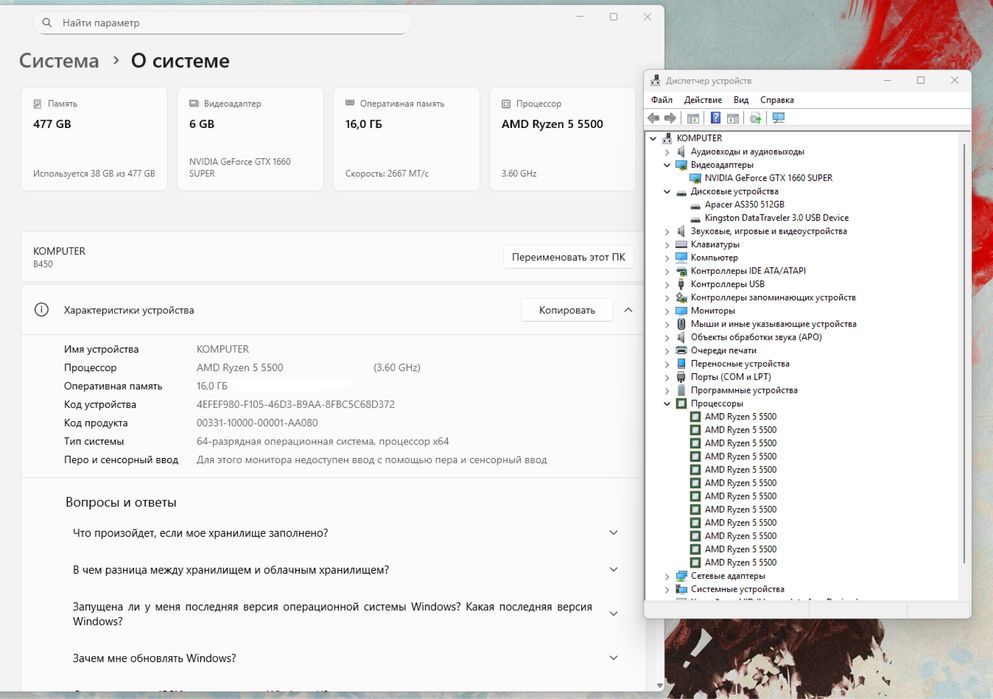This screenshot has height=699, width=993.
Task: Expand the Компьютер tree node
Action: tap(667, 258)
